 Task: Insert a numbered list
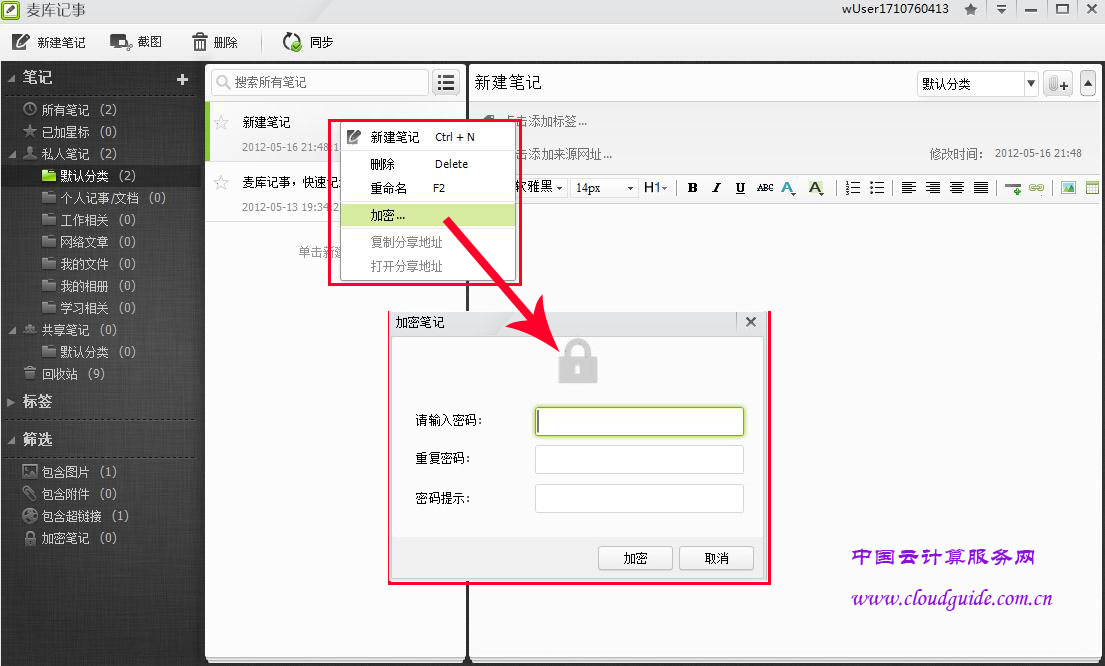point(853,187)
